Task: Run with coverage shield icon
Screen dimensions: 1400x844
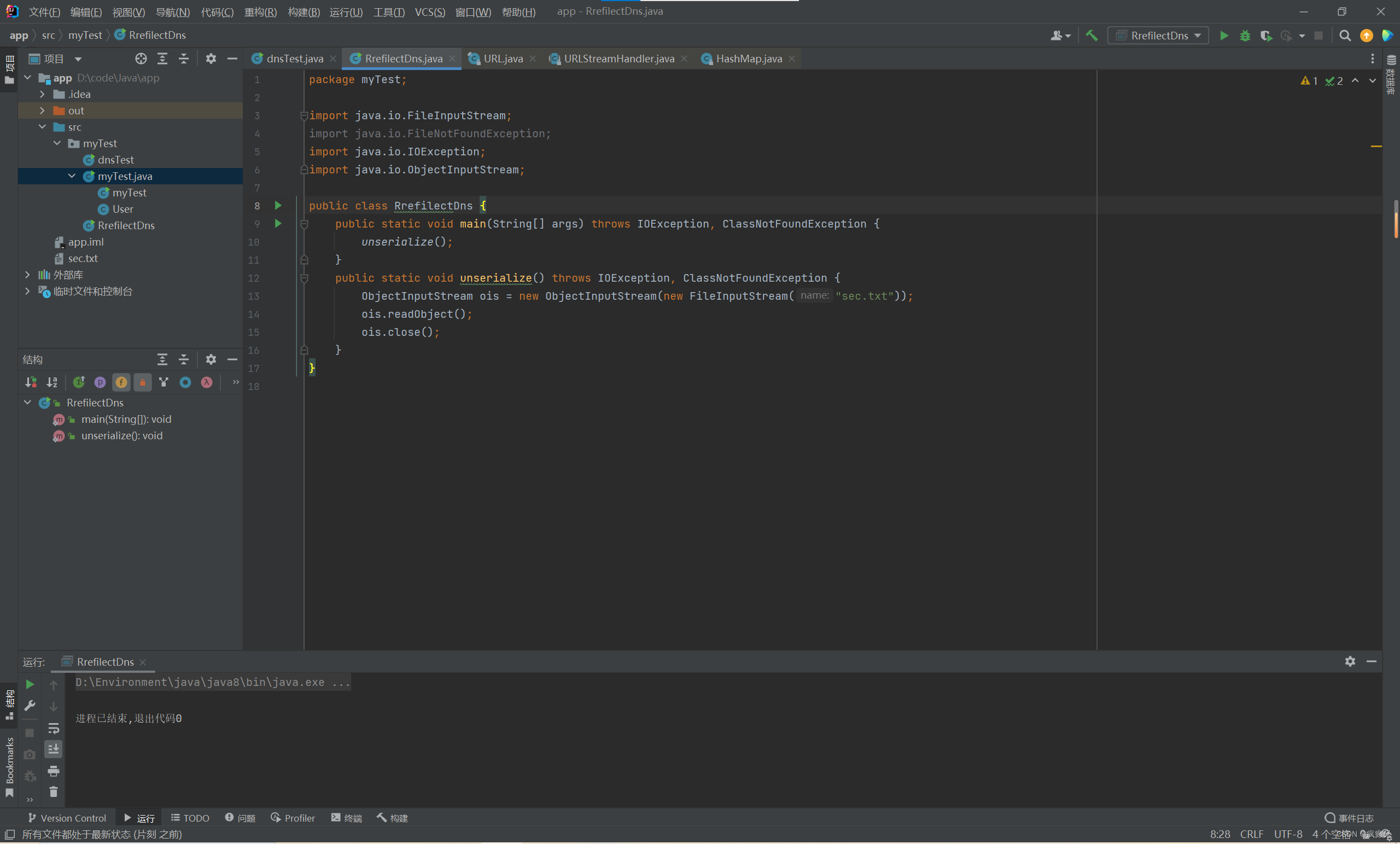Action: click(1266, 36)
